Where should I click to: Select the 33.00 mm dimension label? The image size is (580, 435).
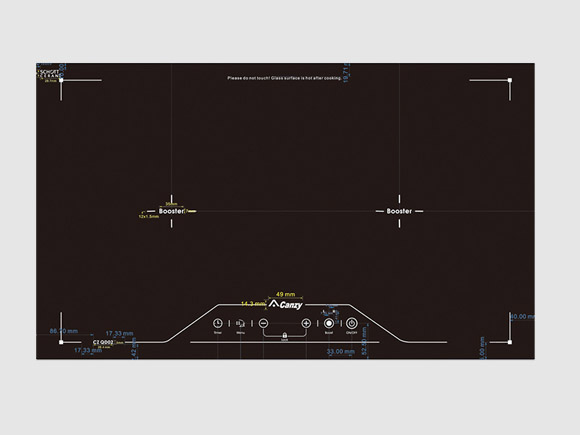[341, 351]
